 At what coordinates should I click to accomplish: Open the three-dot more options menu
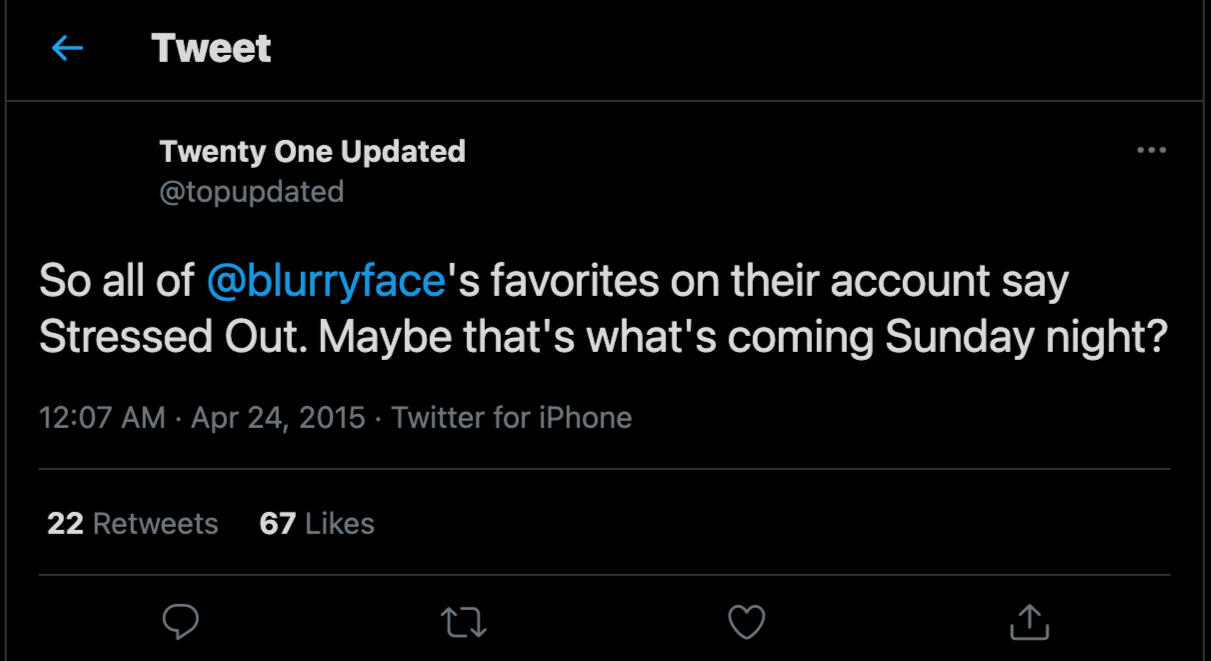pyautogui.click(x=1152, y=151)
